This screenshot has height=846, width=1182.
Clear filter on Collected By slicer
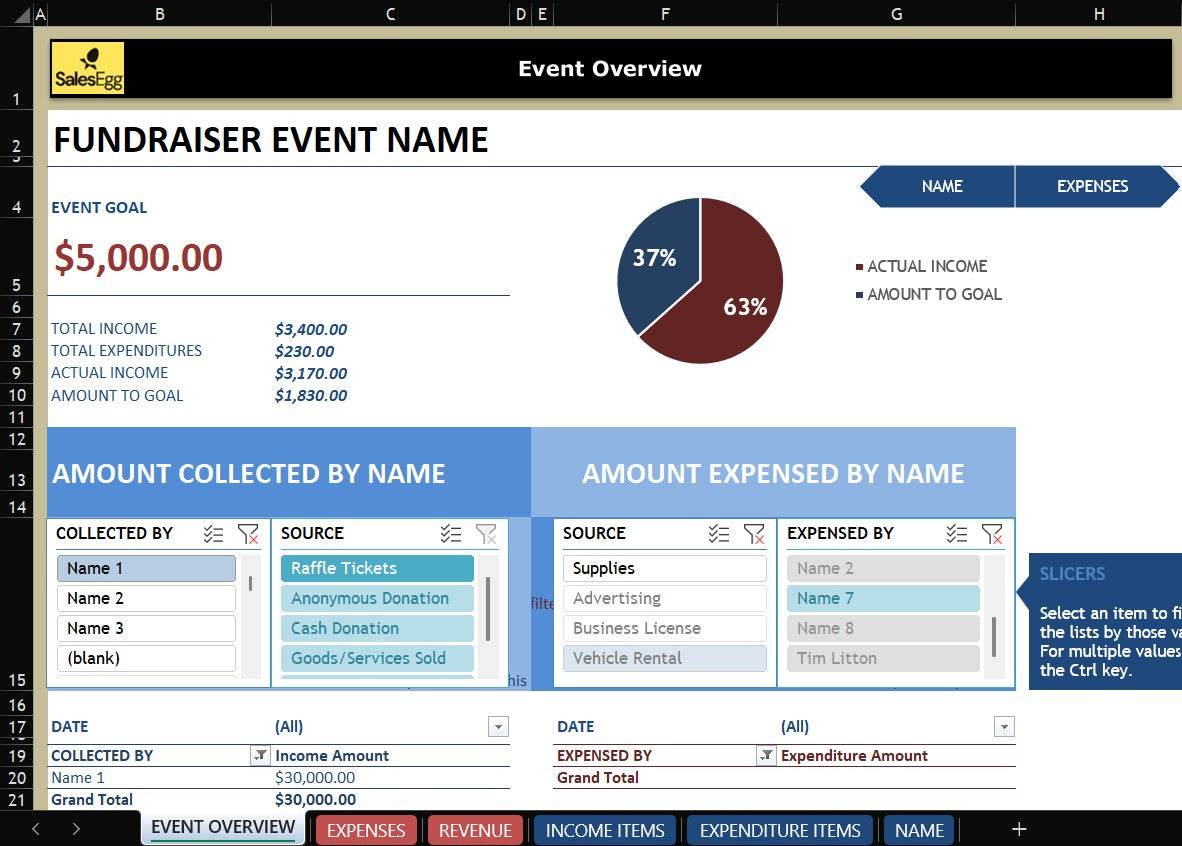pos(248,534)
